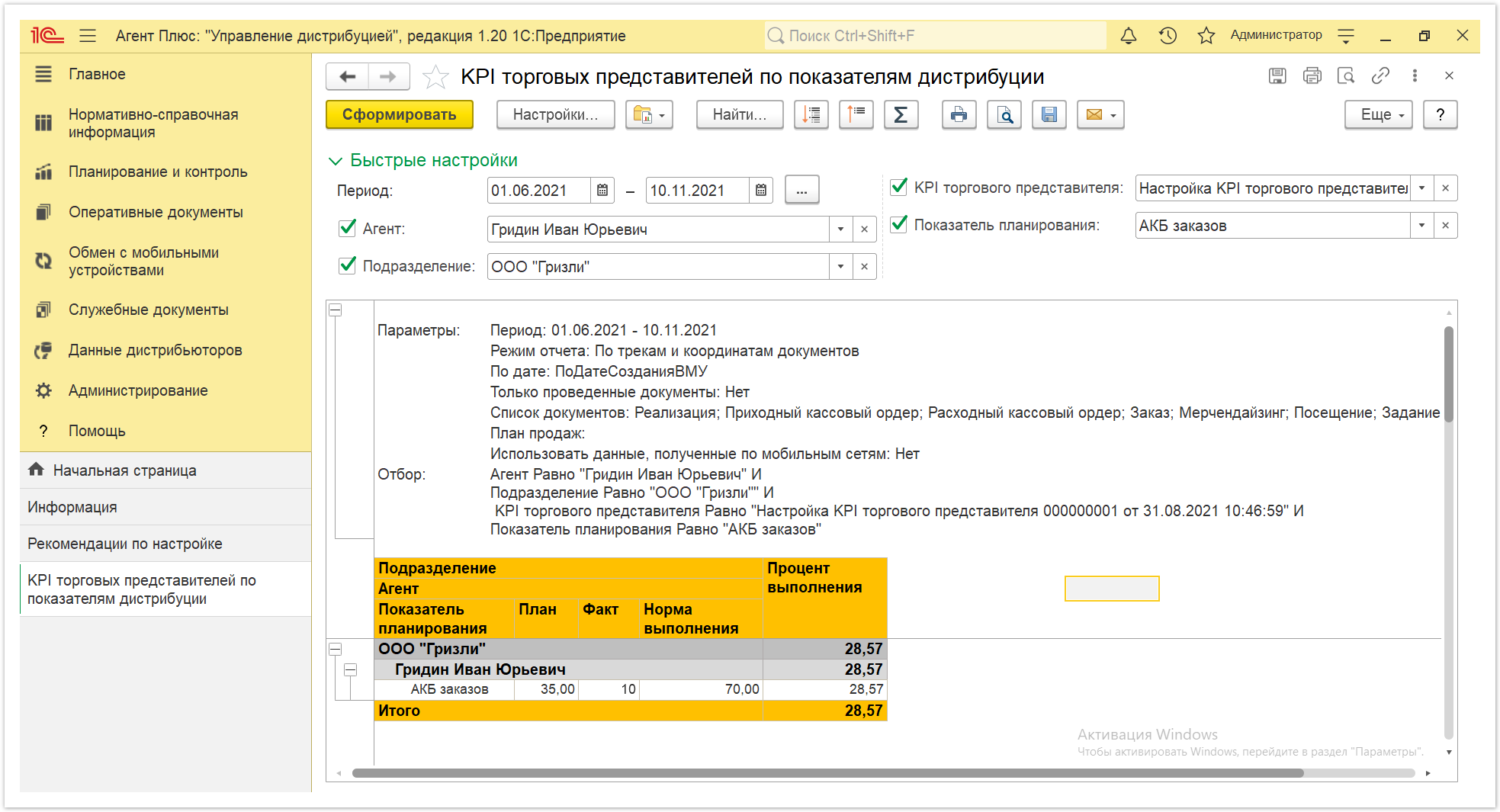The width and height of the screenshot is (1500, 812).
Task: Click the period selection ellipsis button
Action: tap(801, 191)
